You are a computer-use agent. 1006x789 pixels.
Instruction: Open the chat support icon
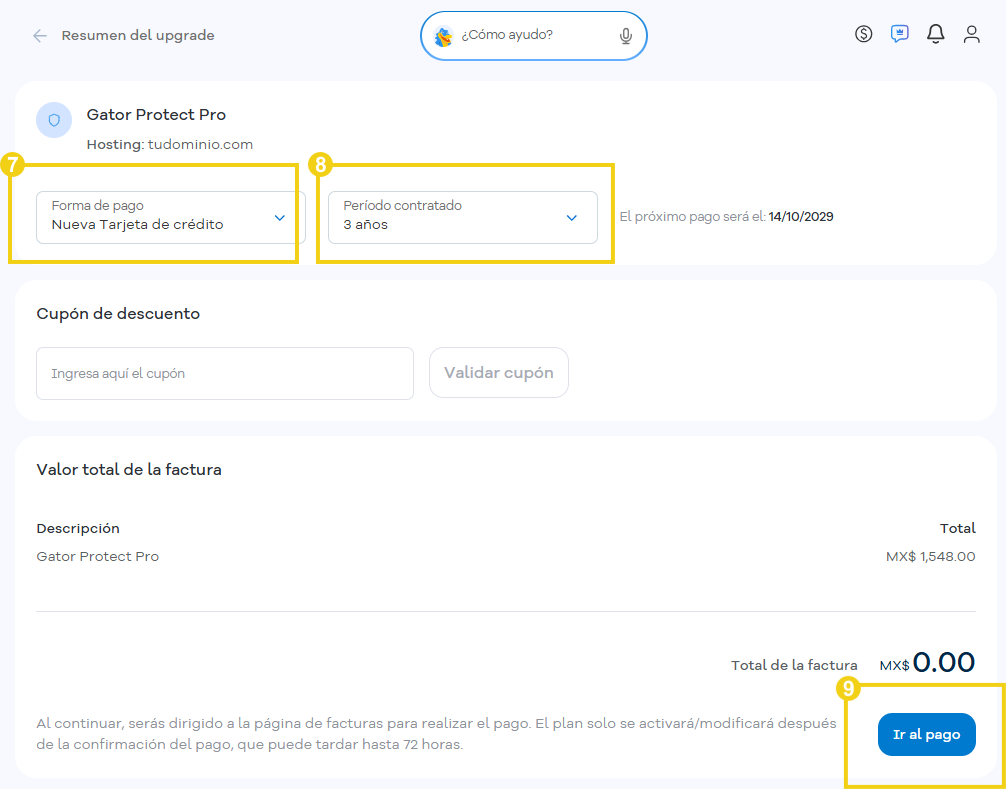[899, 34]
